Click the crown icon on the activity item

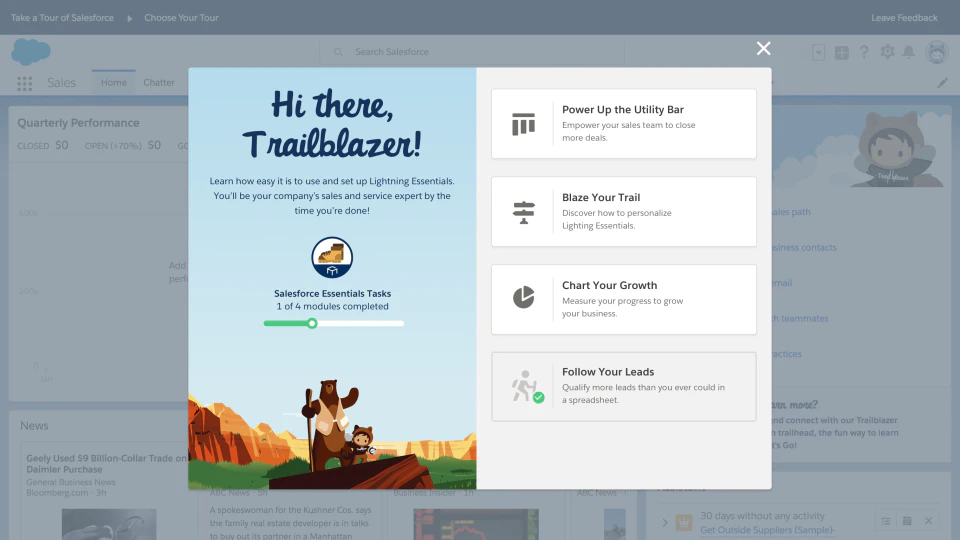pos(684,522)
